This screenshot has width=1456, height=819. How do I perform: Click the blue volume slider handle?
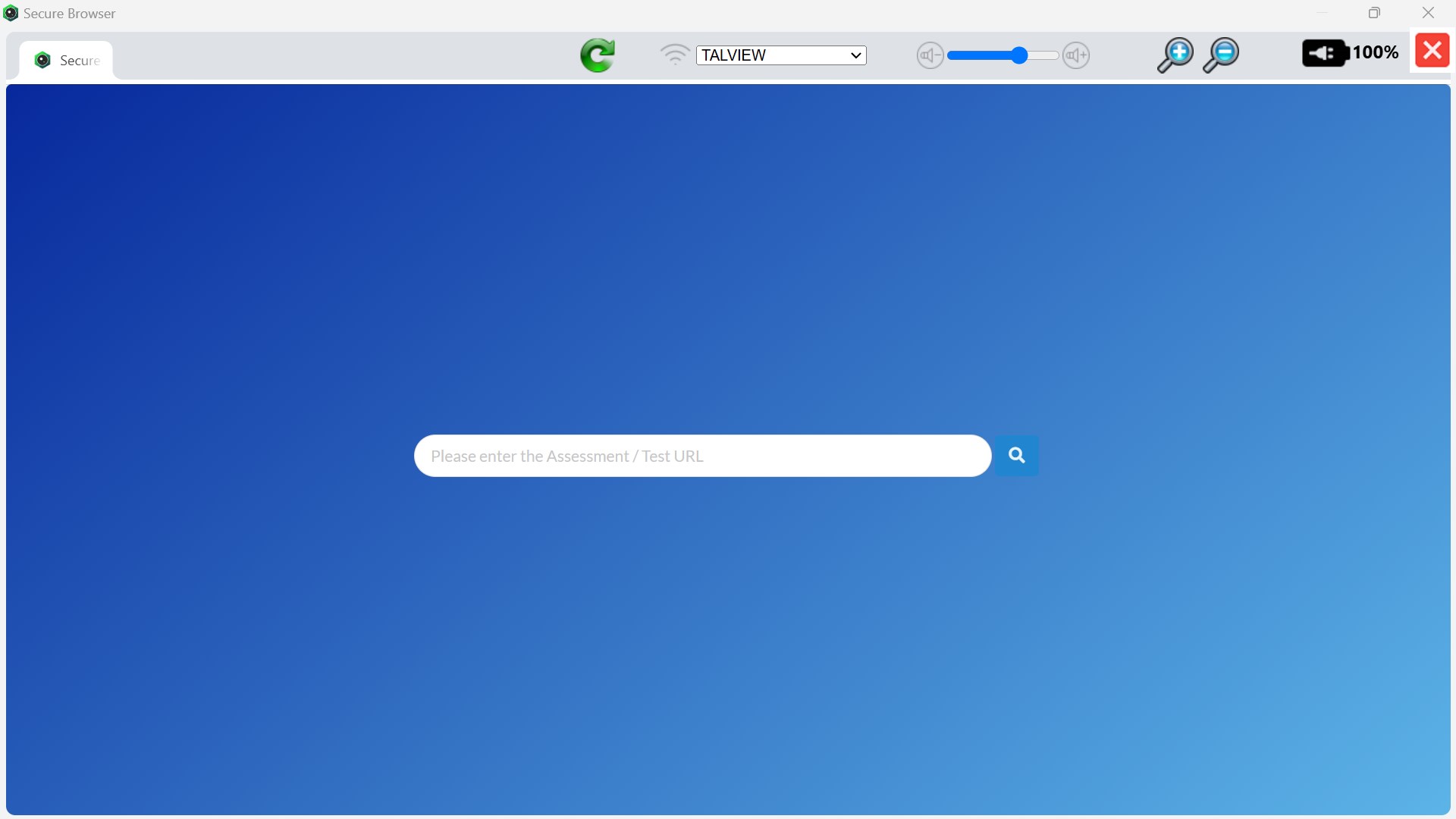[x=1019, y=55]
